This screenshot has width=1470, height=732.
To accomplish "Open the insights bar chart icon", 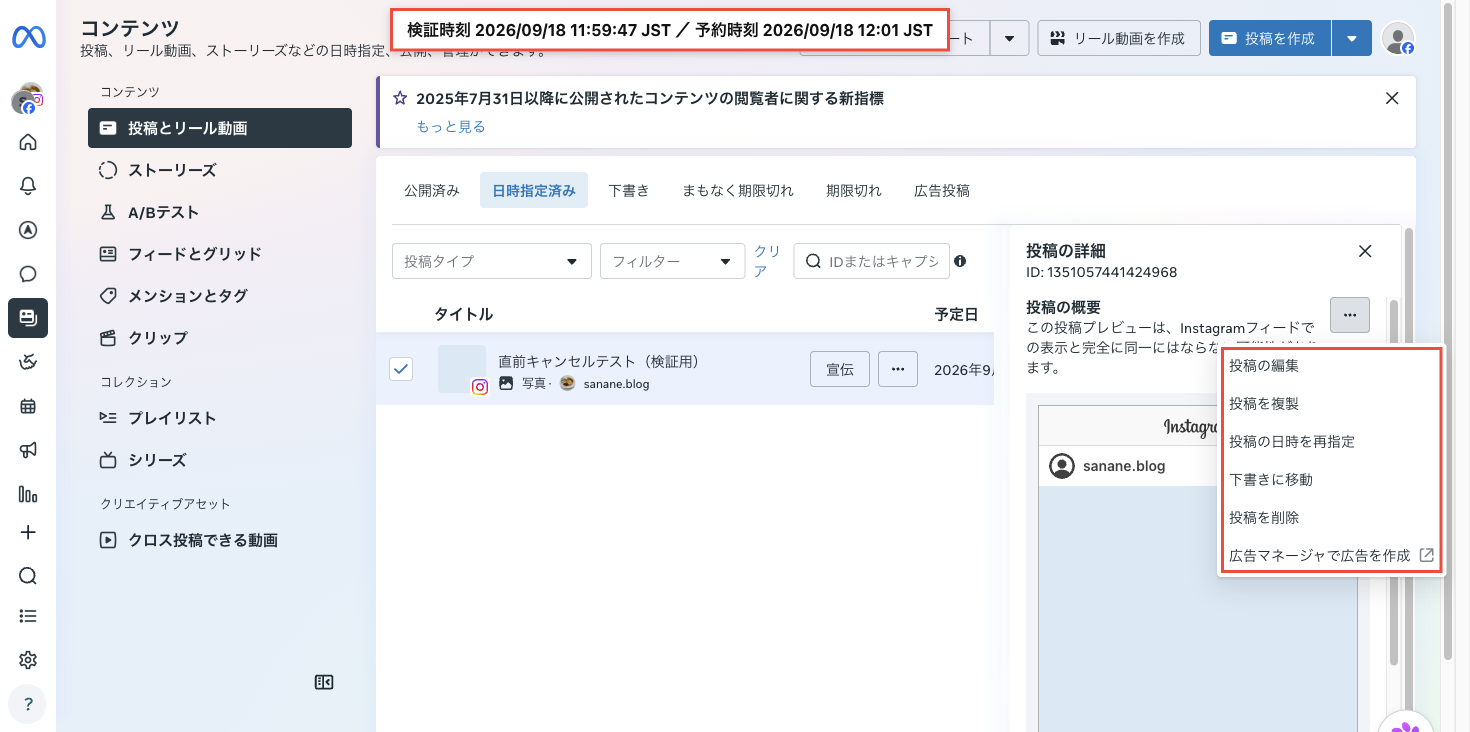I will tap(28, 494).
